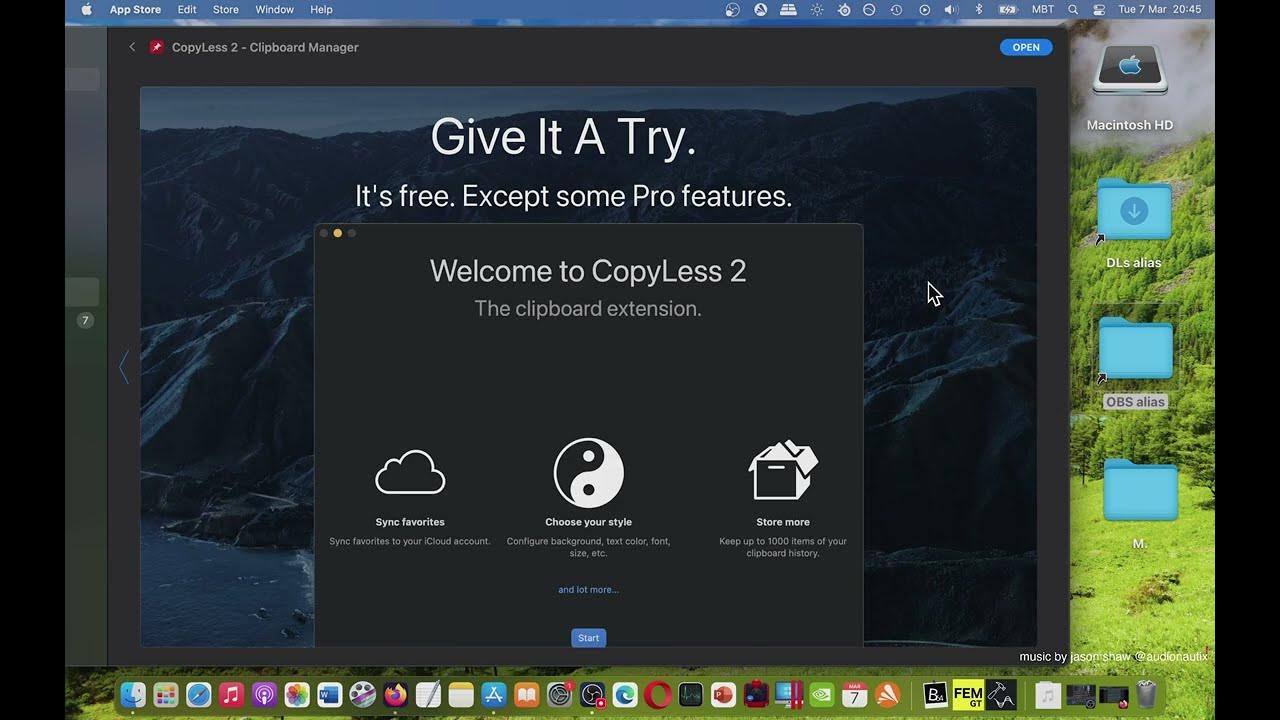
Task: Open Spotlight search in menu bar
Action: (x=1073, y=9)
